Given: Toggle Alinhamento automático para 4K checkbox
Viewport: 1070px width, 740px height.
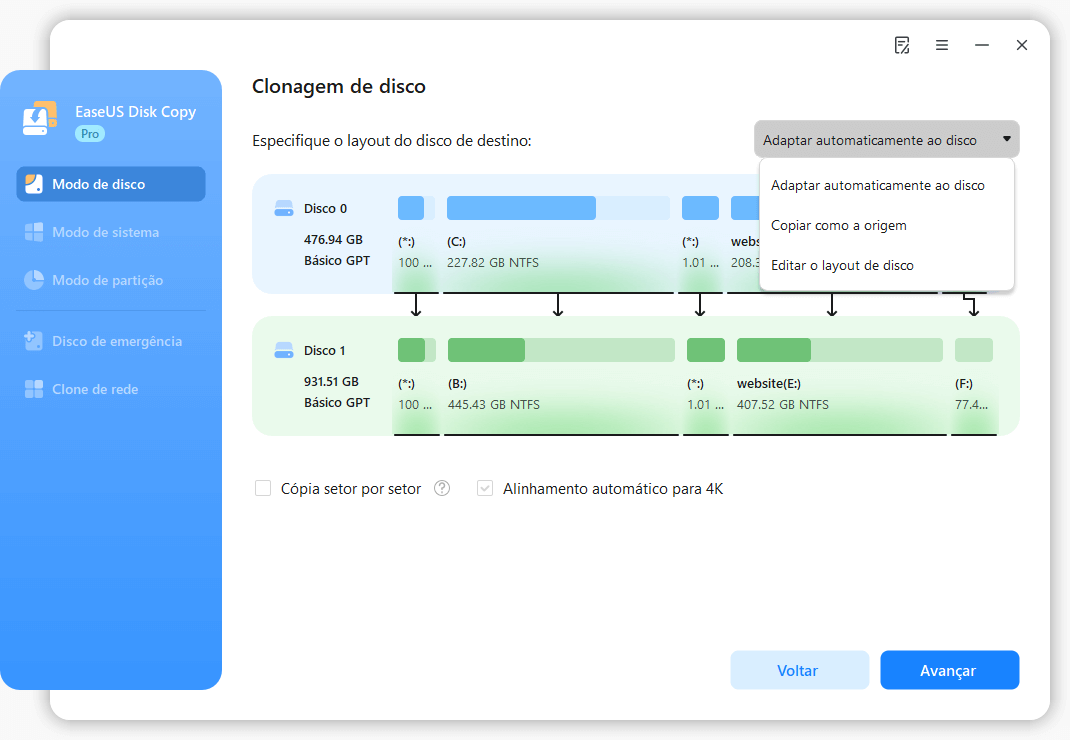Looking at the screenshot, I should (485, 489).
